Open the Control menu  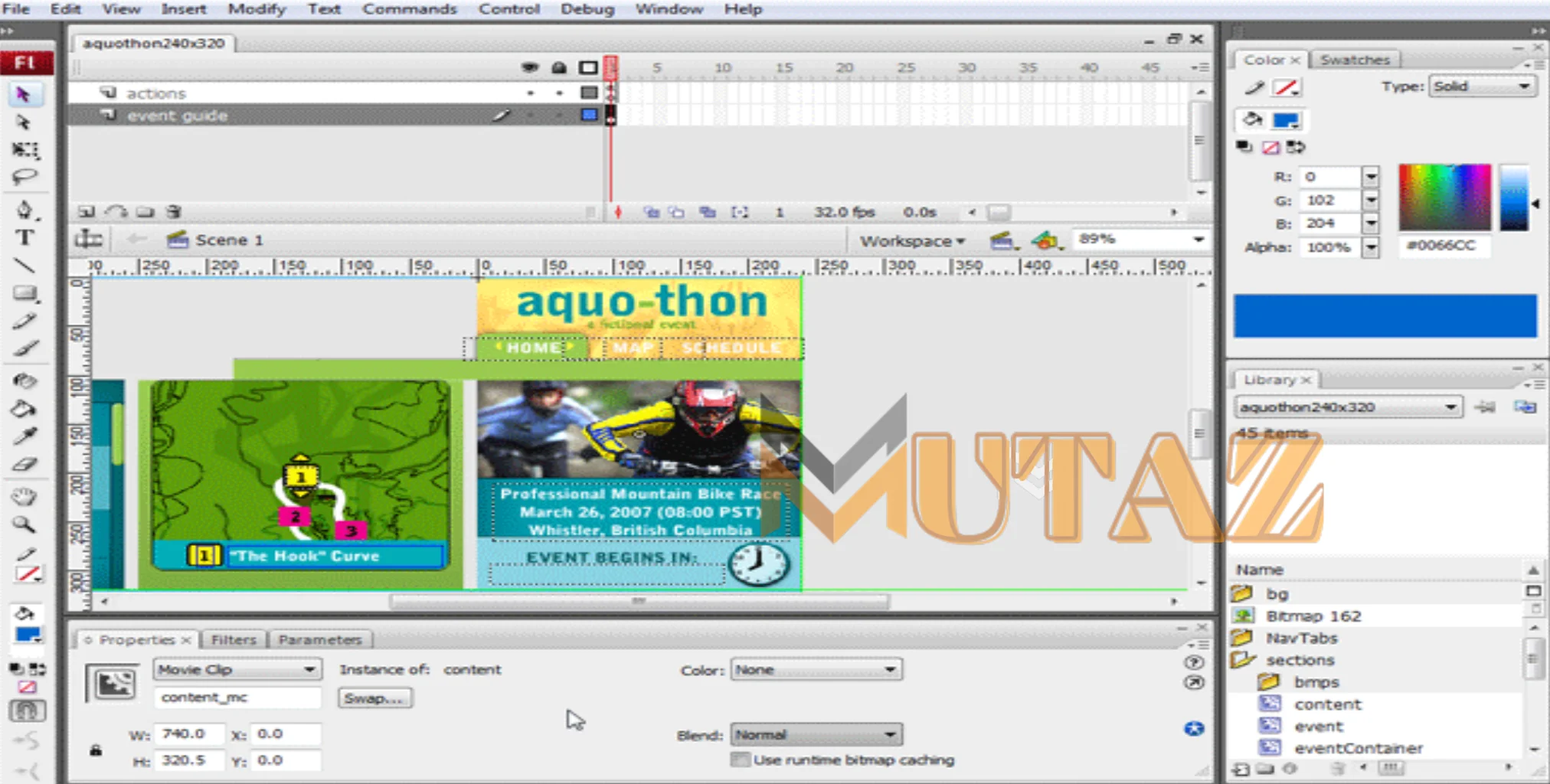tap(508, 9)
